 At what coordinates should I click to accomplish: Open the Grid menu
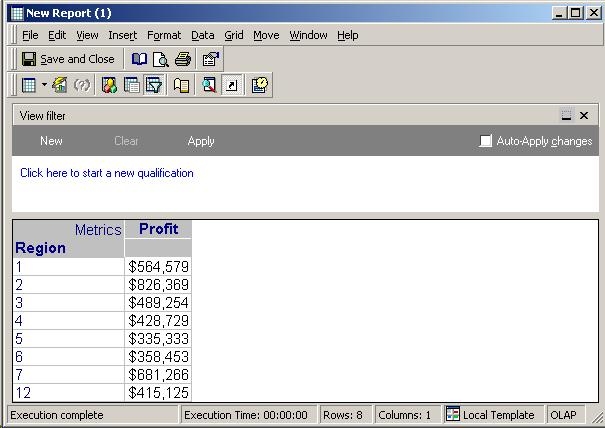pyautogui.click(x=233, y=35)
